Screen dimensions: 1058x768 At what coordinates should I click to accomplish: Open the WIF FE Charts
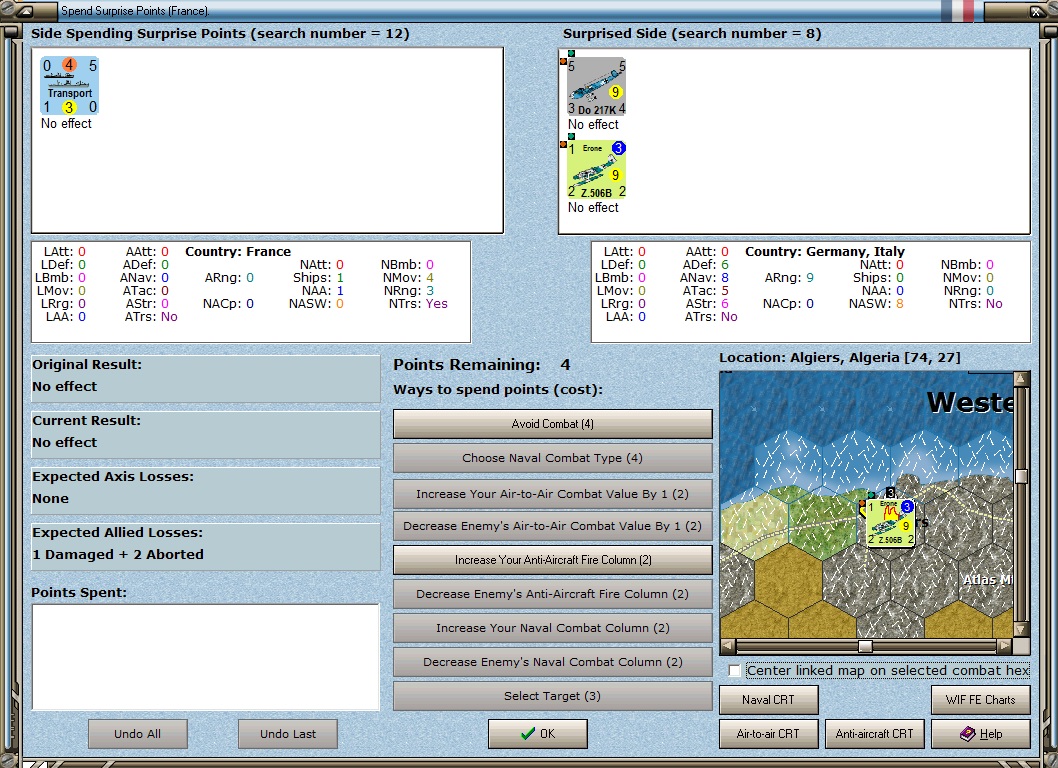(x=980, y=700)
